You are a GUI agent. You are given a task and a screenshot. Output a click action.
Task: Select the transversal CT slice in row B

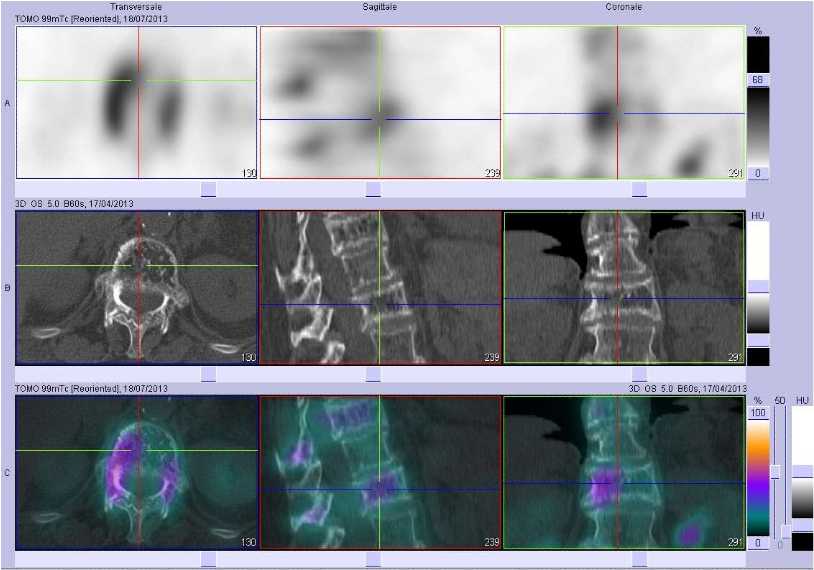pyautogui.click(x=137, y=287)
